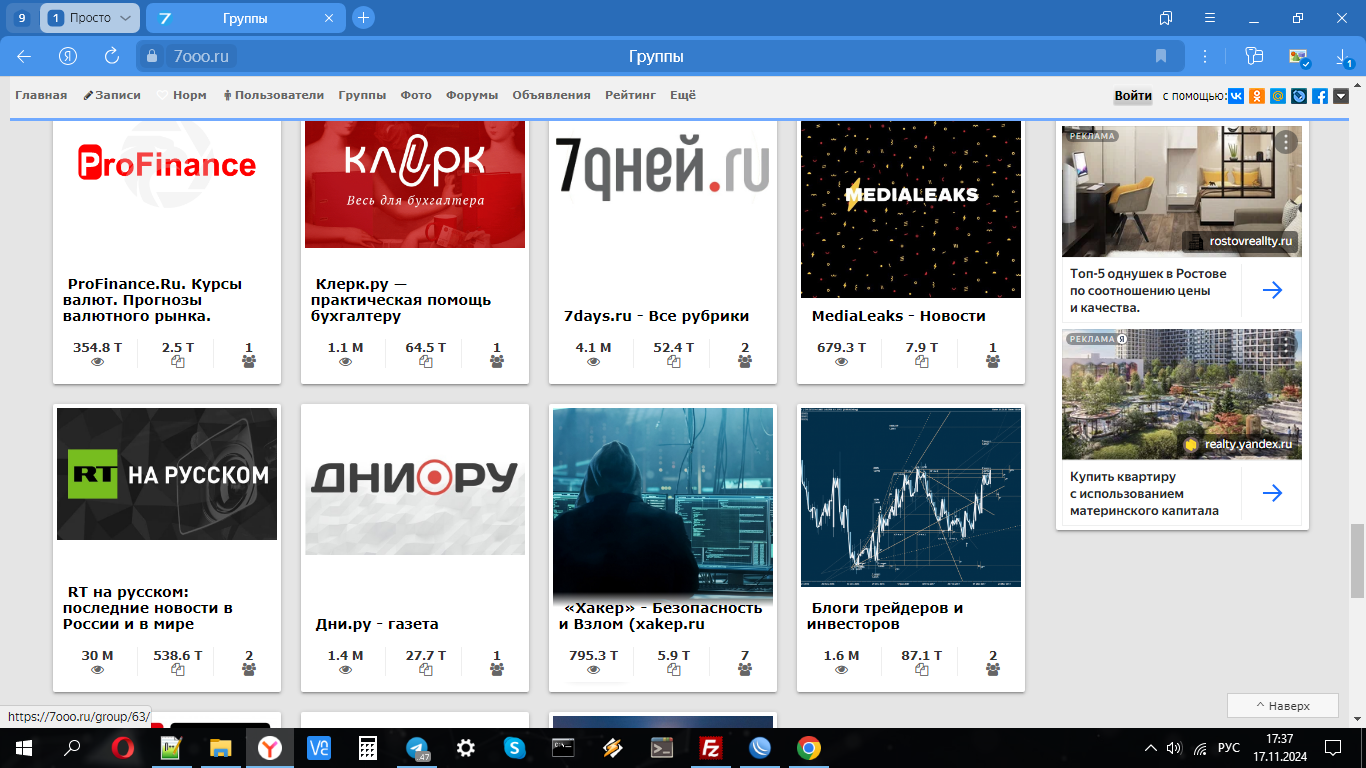Open browser downloads panel
This screenshot has width=1366, height=768.
point(1341,57)
